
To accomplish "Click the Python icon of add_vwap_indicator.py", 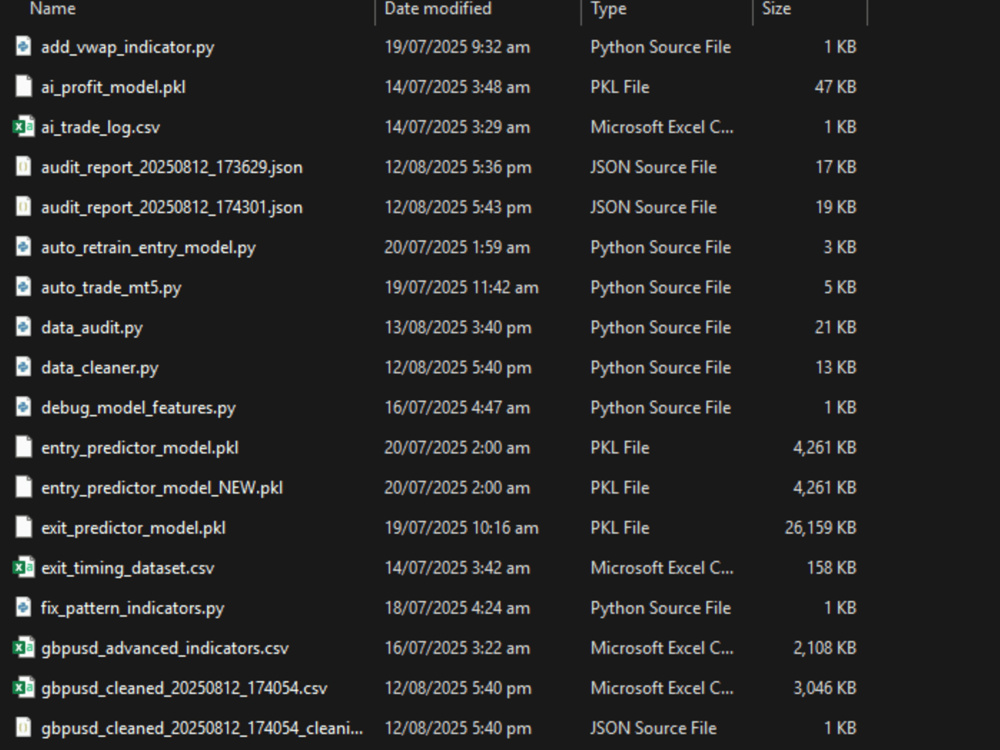I will click(24, 47).
